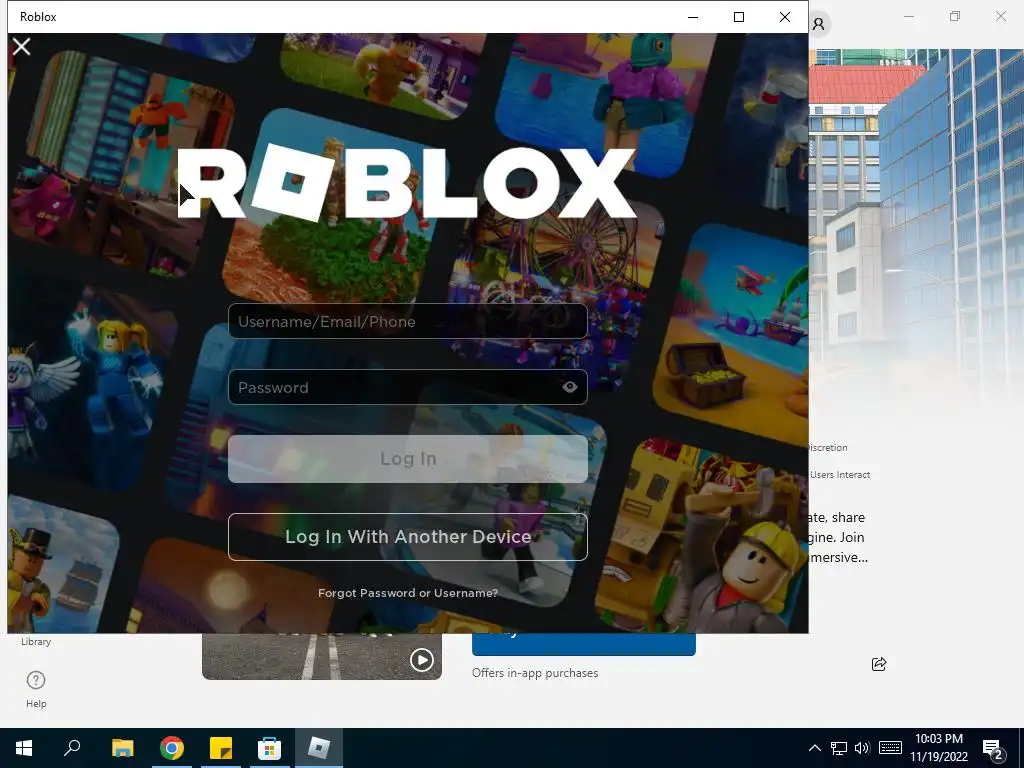Click the share icon in Microsoft Store
Image resolution: width=1024 pixels, height=768 pixels.
pyautogui.click(x=879, y=664)
